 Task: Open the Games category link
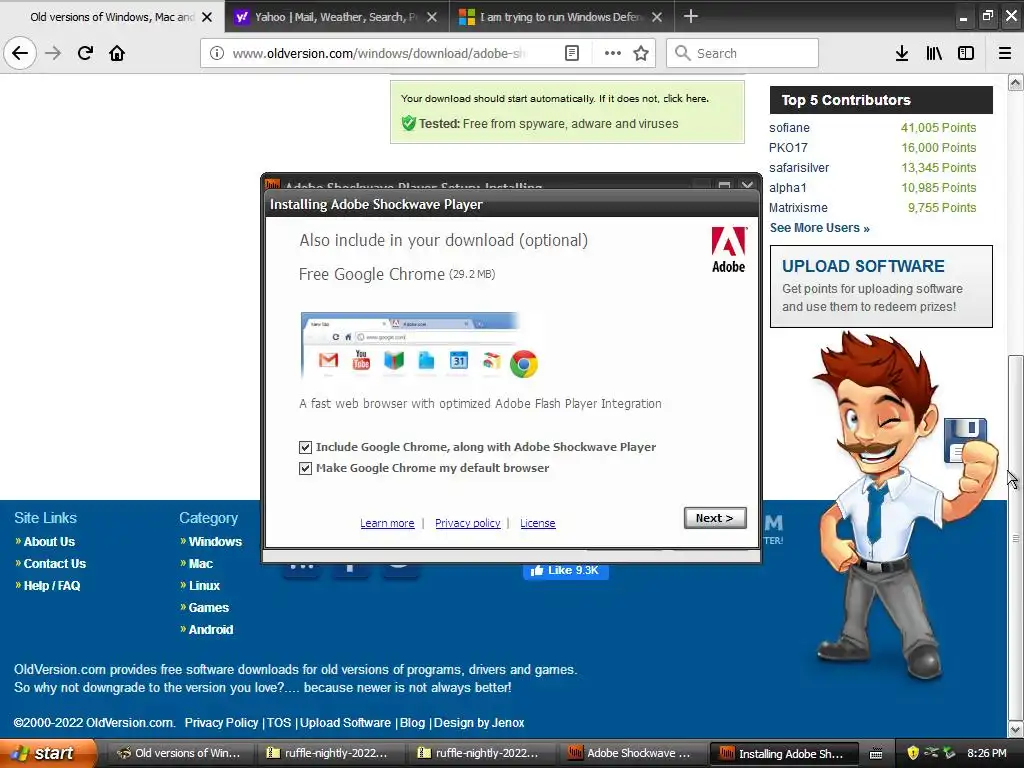(208, 608)
